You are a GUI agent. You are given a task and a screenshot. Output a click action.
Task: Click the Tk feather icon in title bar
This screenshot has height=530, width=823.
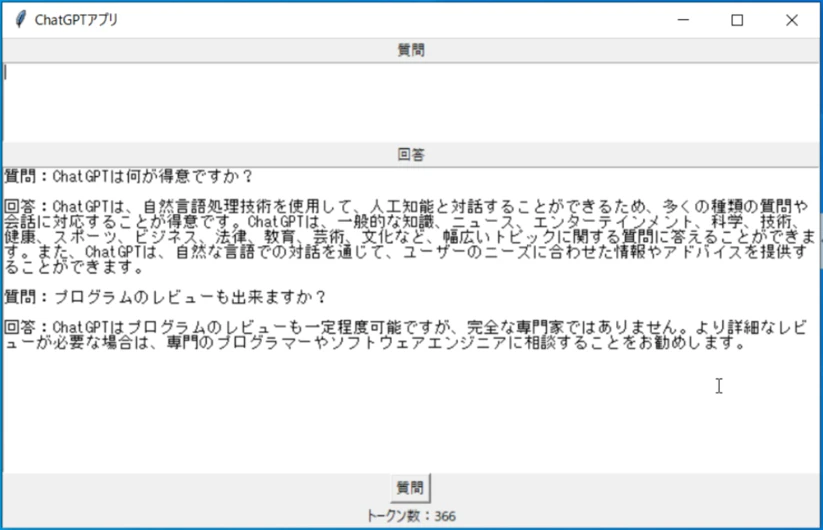[x=20, y=19]
